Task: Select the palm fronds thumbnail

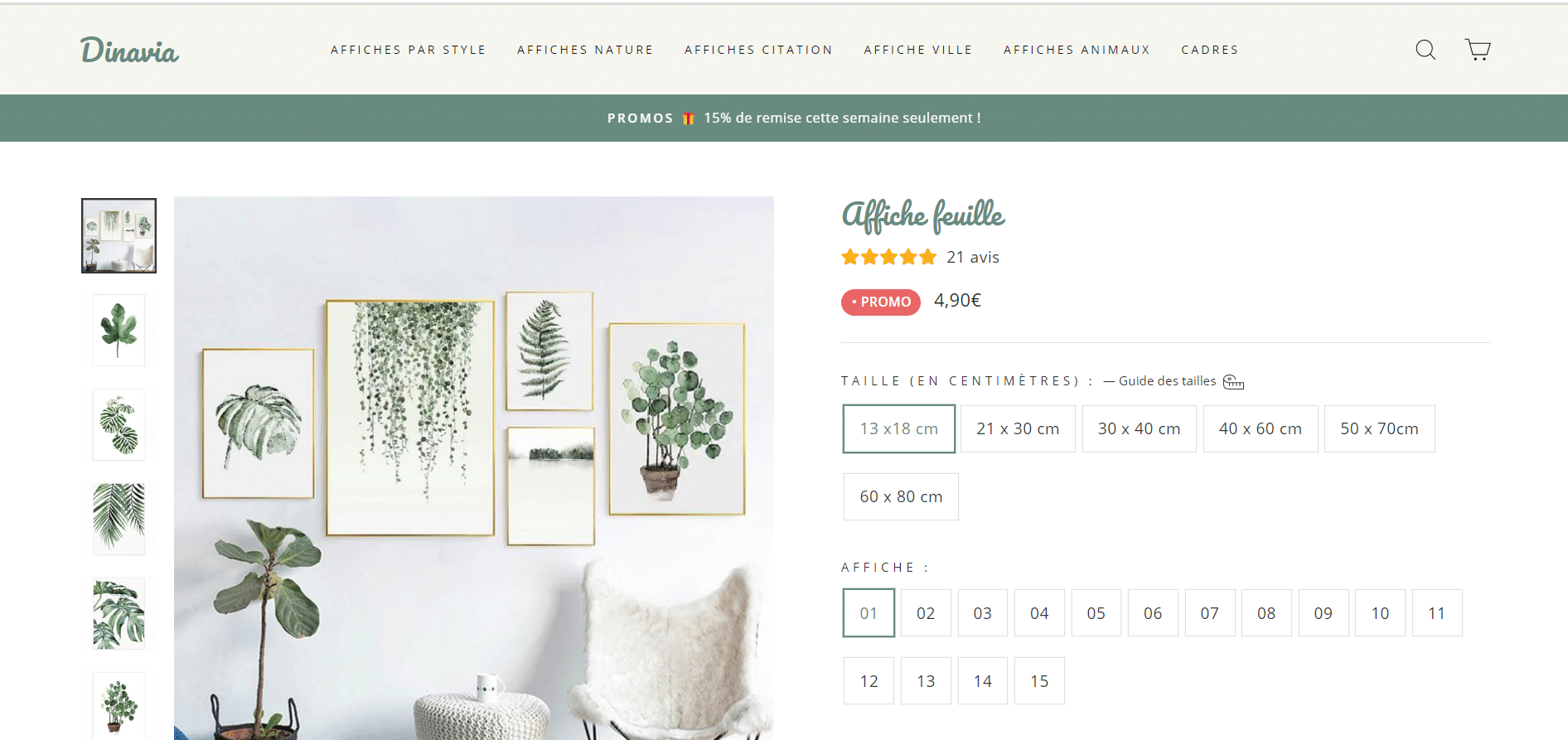Action: click(x=119, y=519)
